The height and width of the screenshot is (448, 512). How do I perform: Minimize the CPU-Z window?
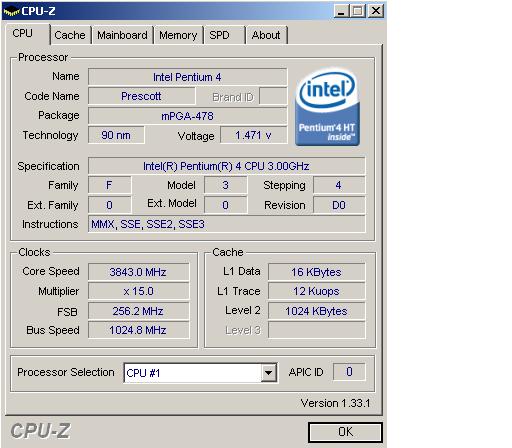pyautogui.click(x=341, y=11)
